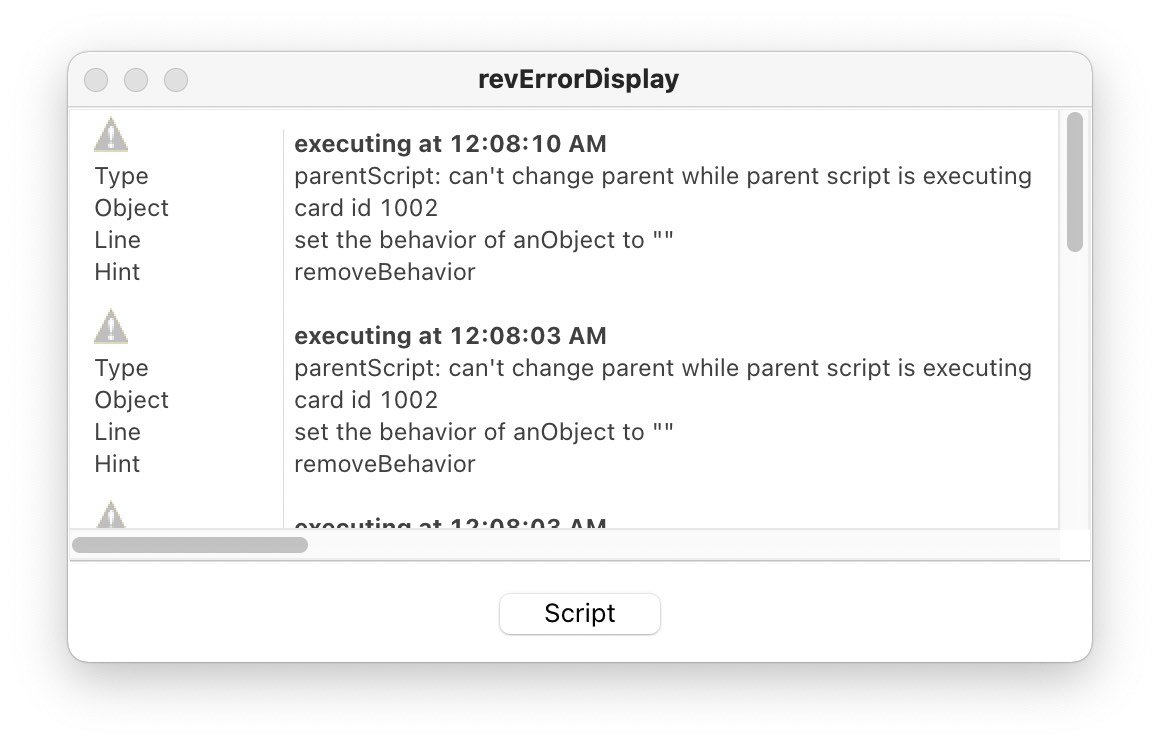The image size is (1160, 746).
Task: Click the removeBehavior hint of the 12:08:10 error
Action: (384, 272)
